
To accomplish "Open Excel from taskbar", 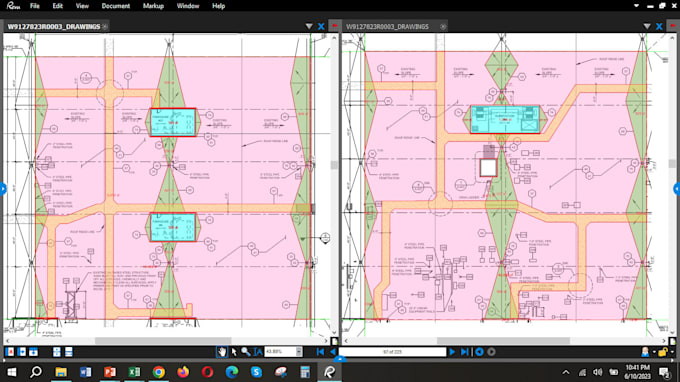I will pyautogui.click(x=134, y=372).
